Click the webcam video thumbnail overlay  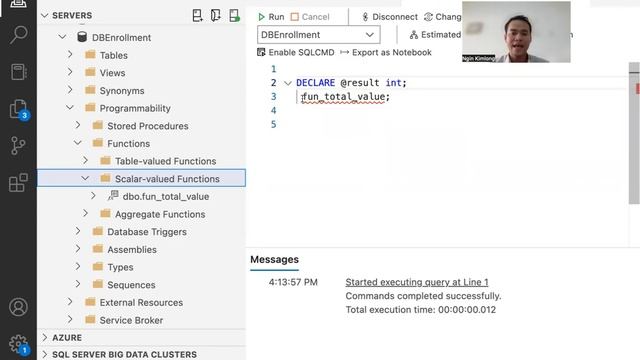(x=516, y=32)
